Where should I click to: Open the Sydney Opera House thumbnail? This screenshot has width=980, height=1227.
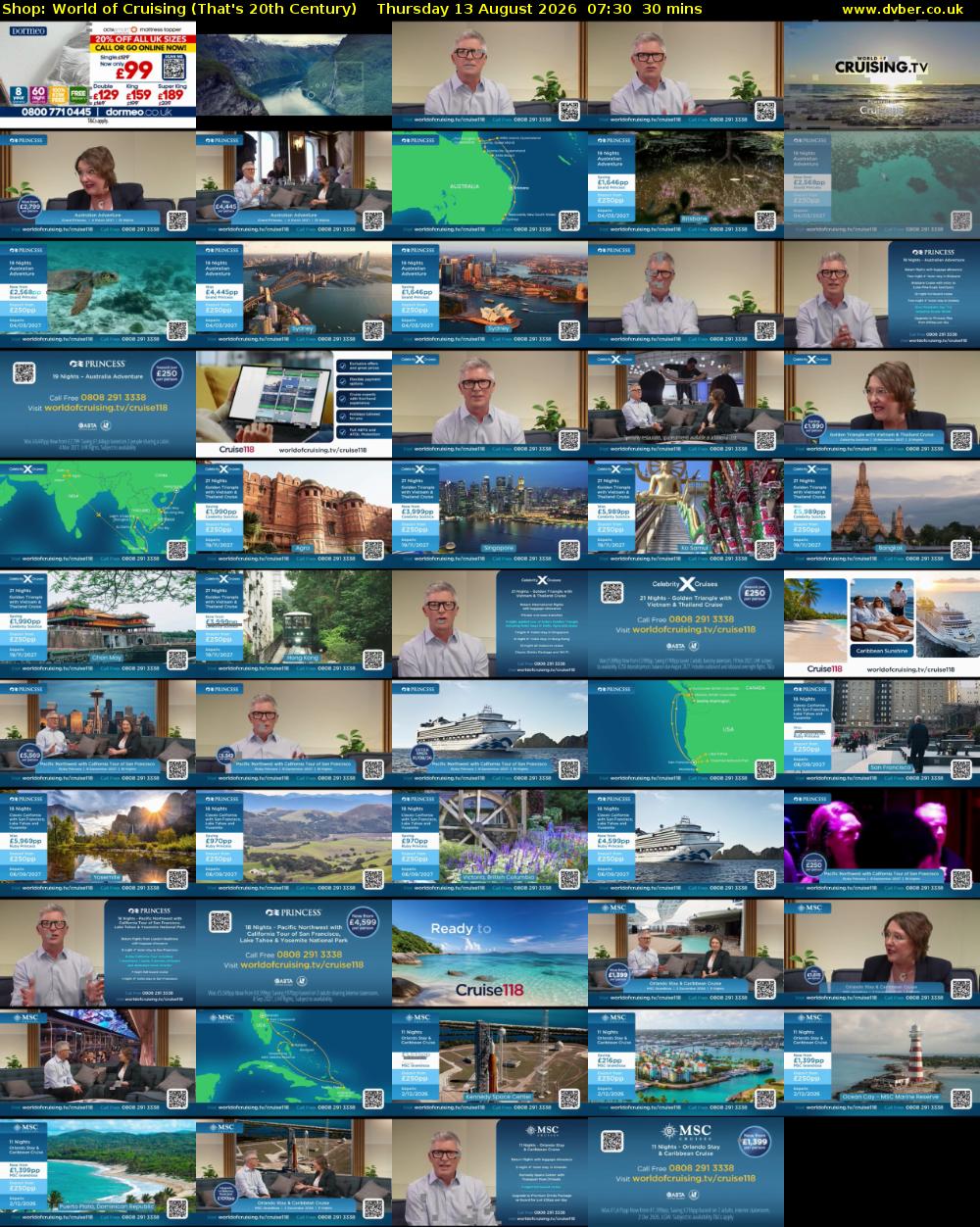point(490,294)
